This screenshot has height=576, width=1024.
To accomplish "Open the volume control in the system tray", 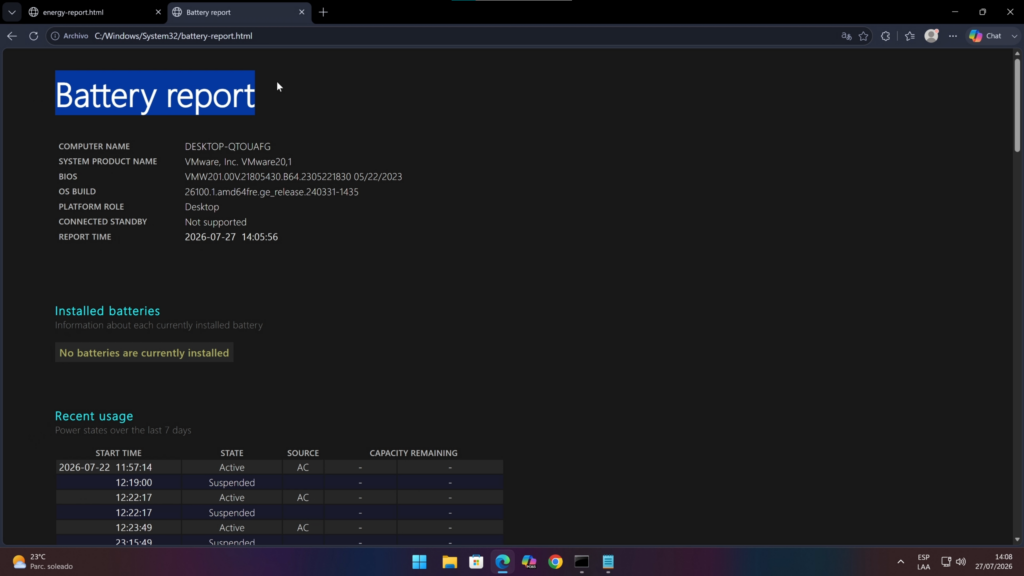I will 961,562.
